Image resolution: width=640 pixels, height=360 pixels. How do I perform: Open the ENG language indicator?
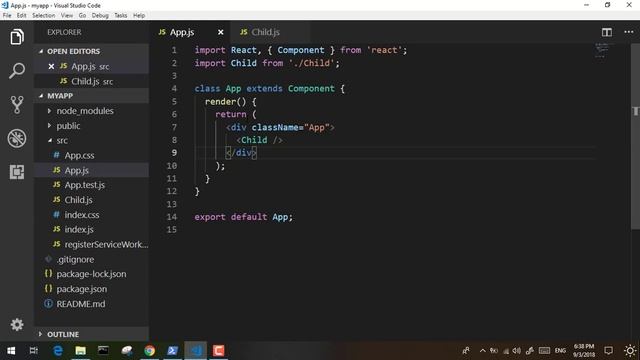[x=560, y=351]
